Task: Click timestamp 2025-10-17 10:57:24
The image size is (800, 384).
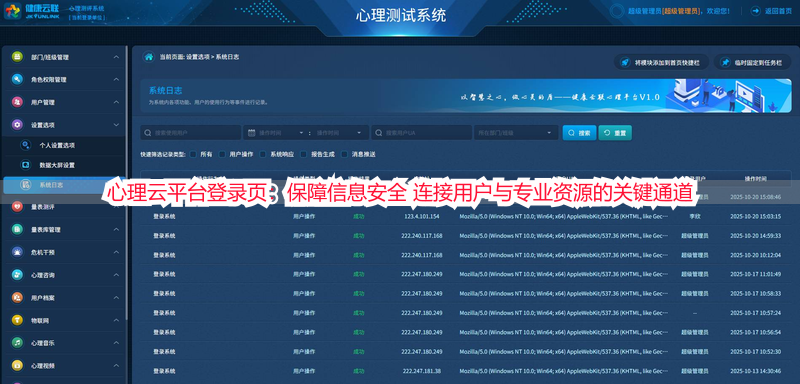Action: pos(755,313)
